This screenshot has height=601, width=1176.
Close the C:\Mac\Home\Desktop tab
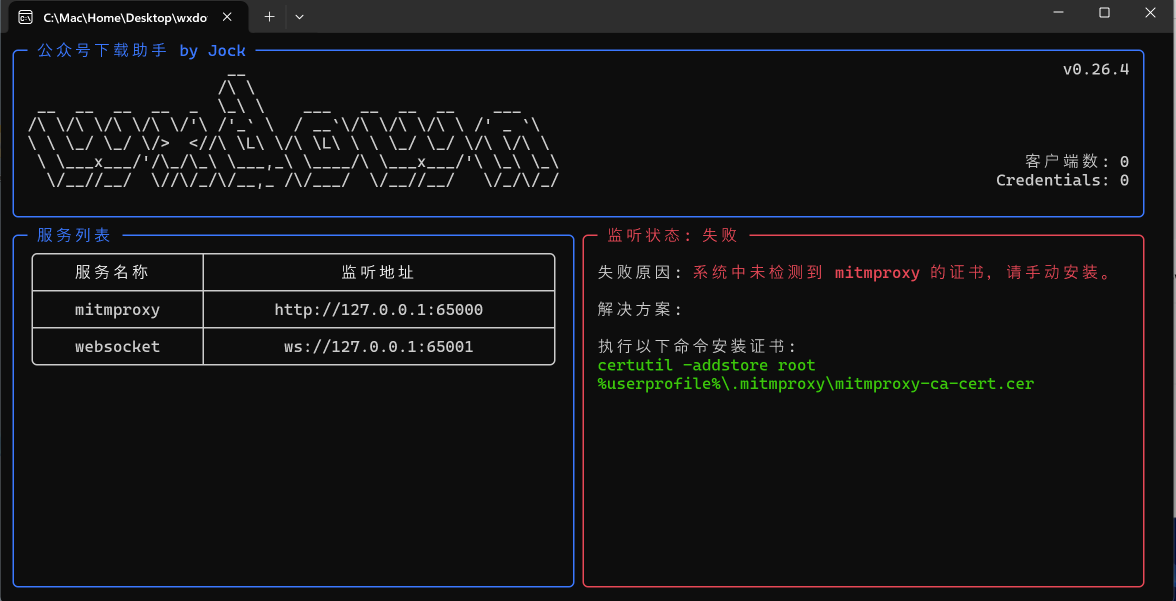point(228,17)
